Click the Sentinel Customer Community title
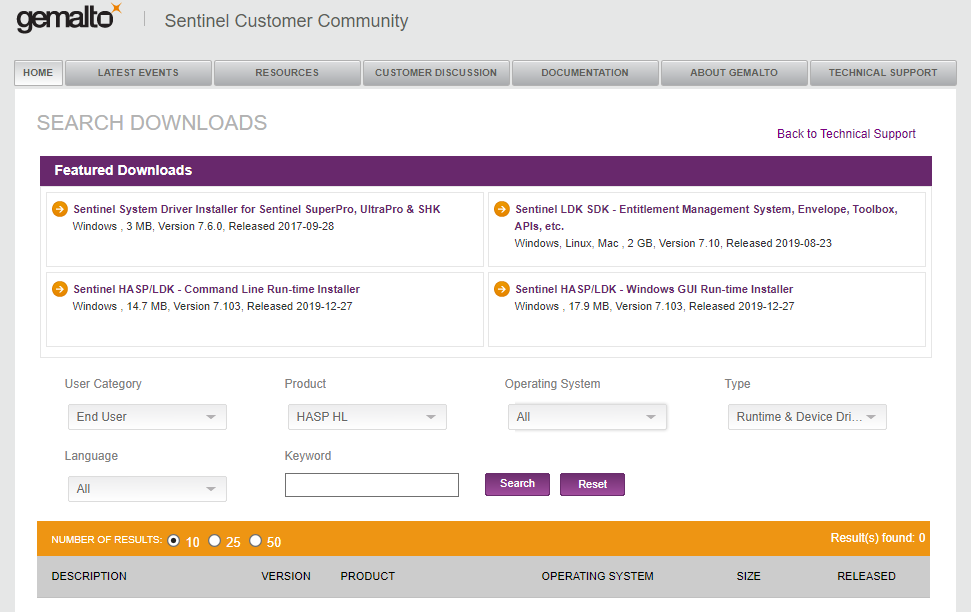Image resolution: width=971 pixels, height=612 pixels. pyautogui.click(x=286, y=21)
